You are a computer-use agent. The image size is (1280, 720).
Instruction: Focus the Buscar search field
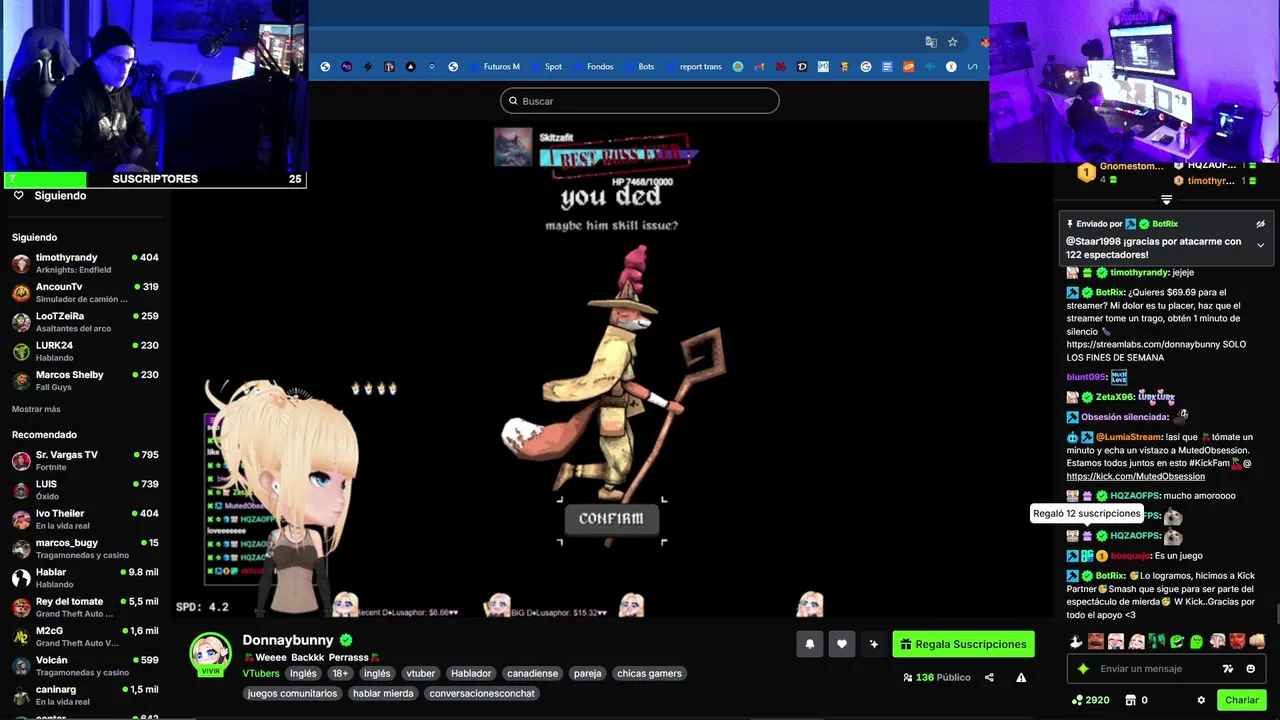(640, 101)
